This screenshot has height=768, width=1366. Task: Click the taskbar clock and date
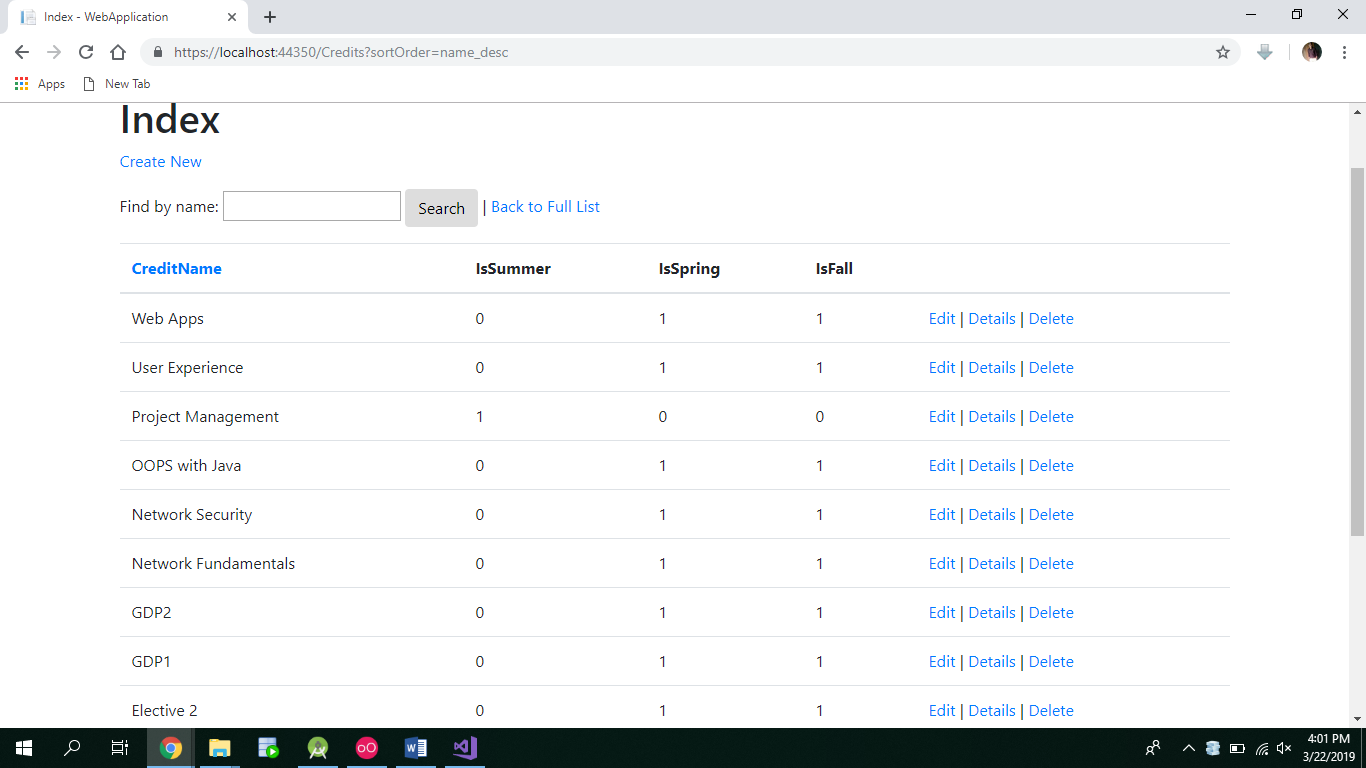1328,748
